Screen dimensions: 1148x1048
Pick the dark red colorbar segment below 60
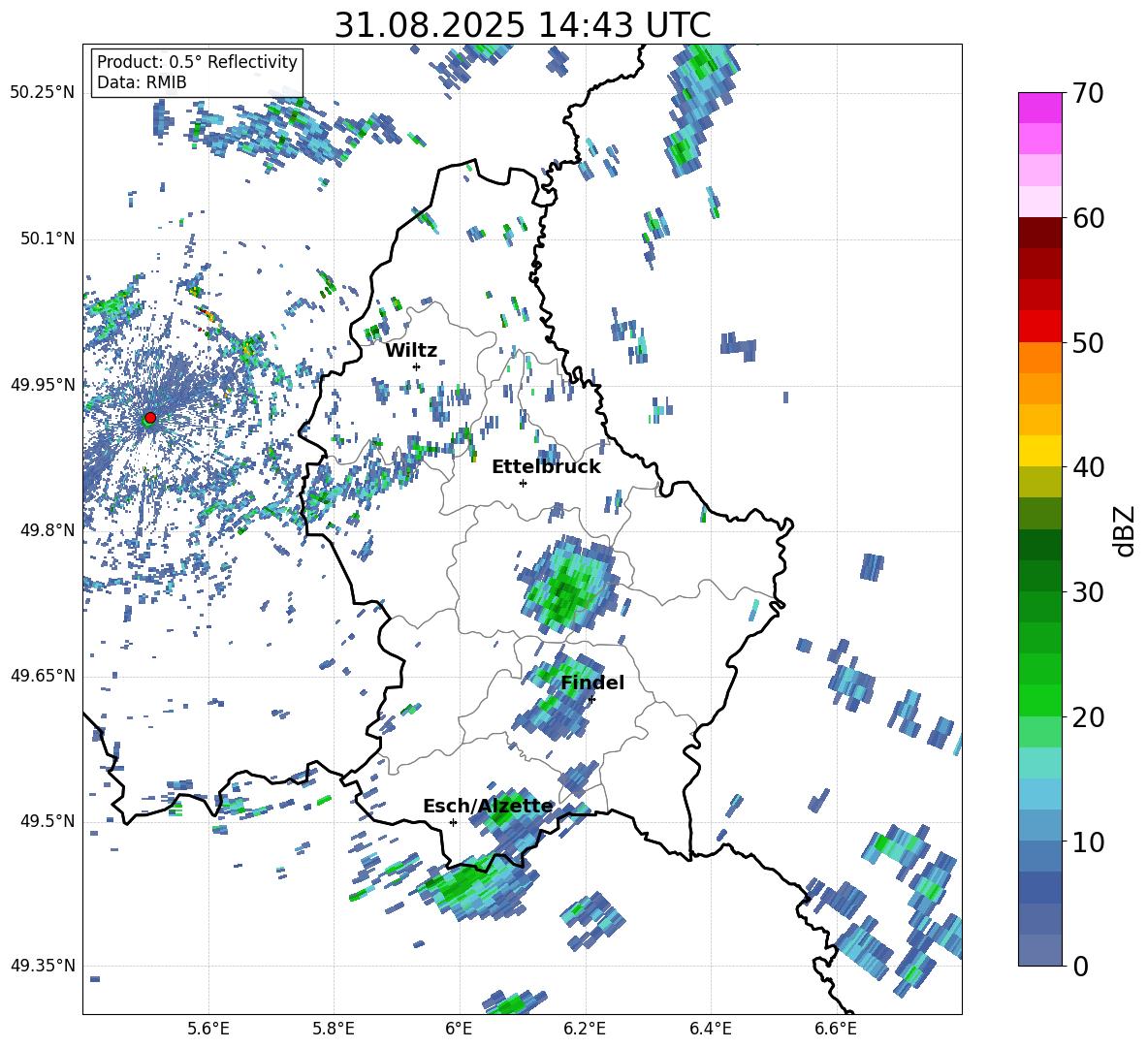click(1039, 233)
